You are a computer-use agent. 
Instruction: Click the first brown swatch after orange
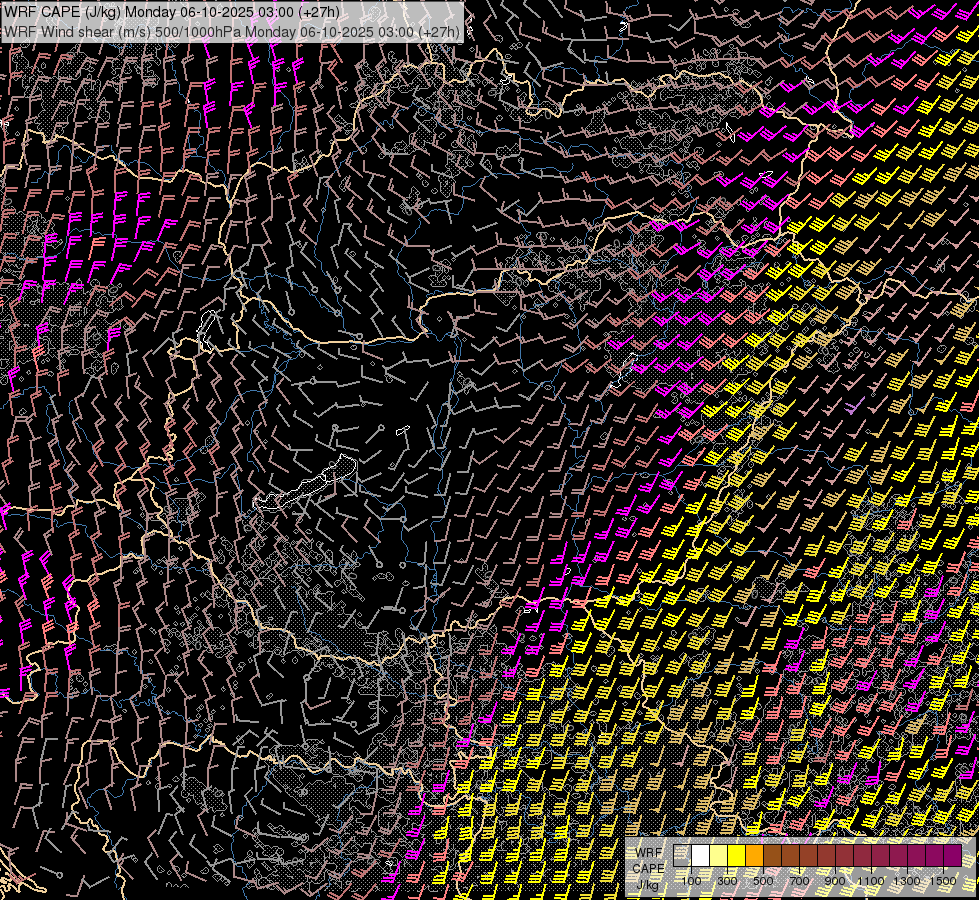(x=773, y=856)
